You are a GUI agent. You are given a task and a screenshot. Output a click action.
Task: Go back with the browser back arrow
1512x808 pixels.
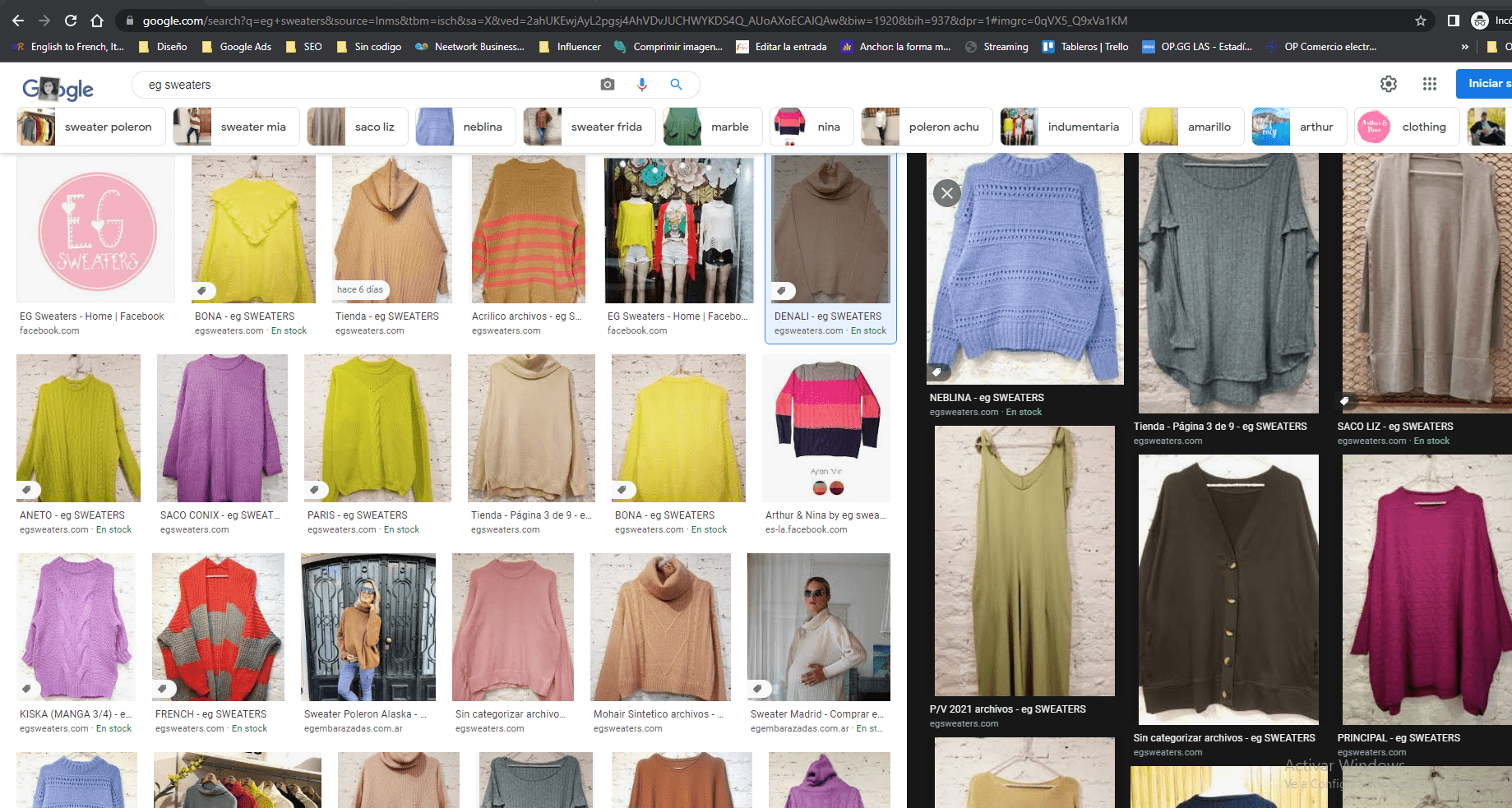(x=18, y=21)
